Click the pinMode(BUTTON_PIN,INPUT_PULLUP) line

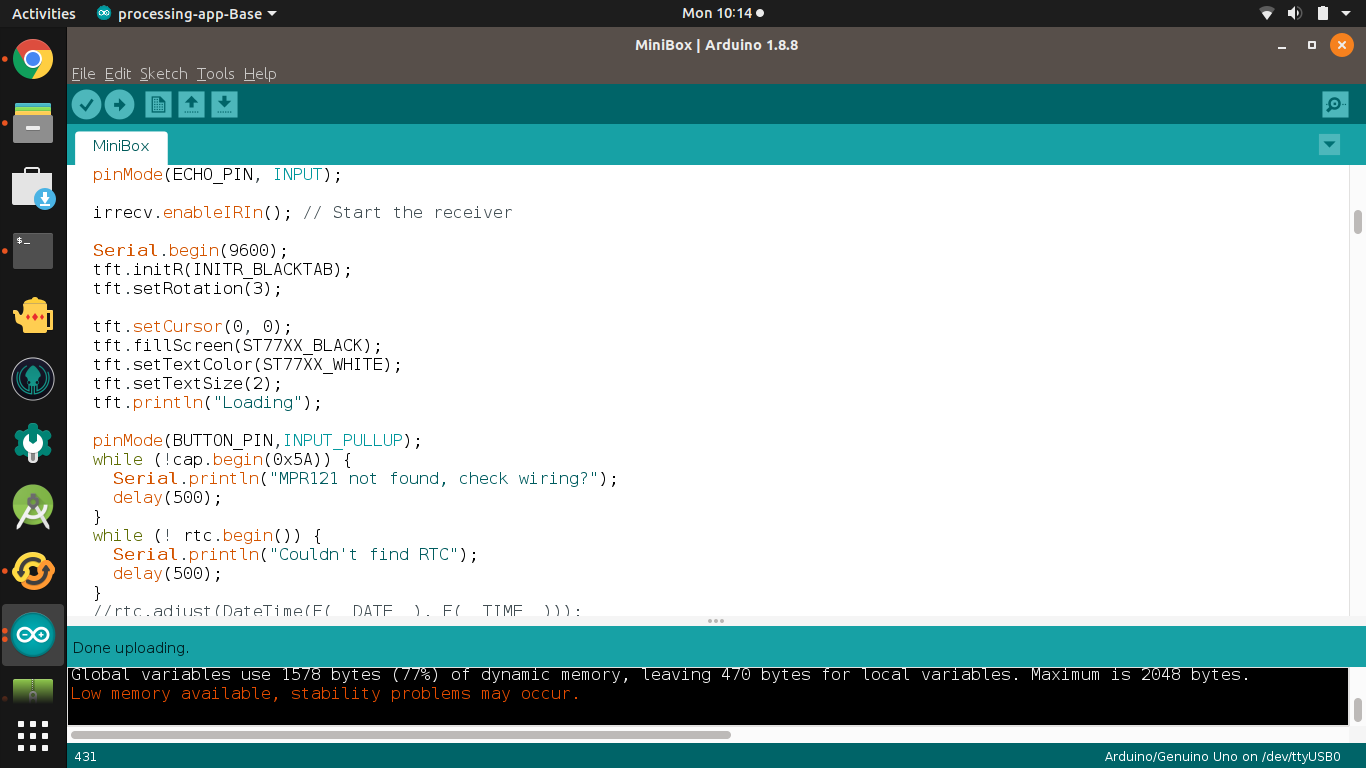tap(258, 441)
